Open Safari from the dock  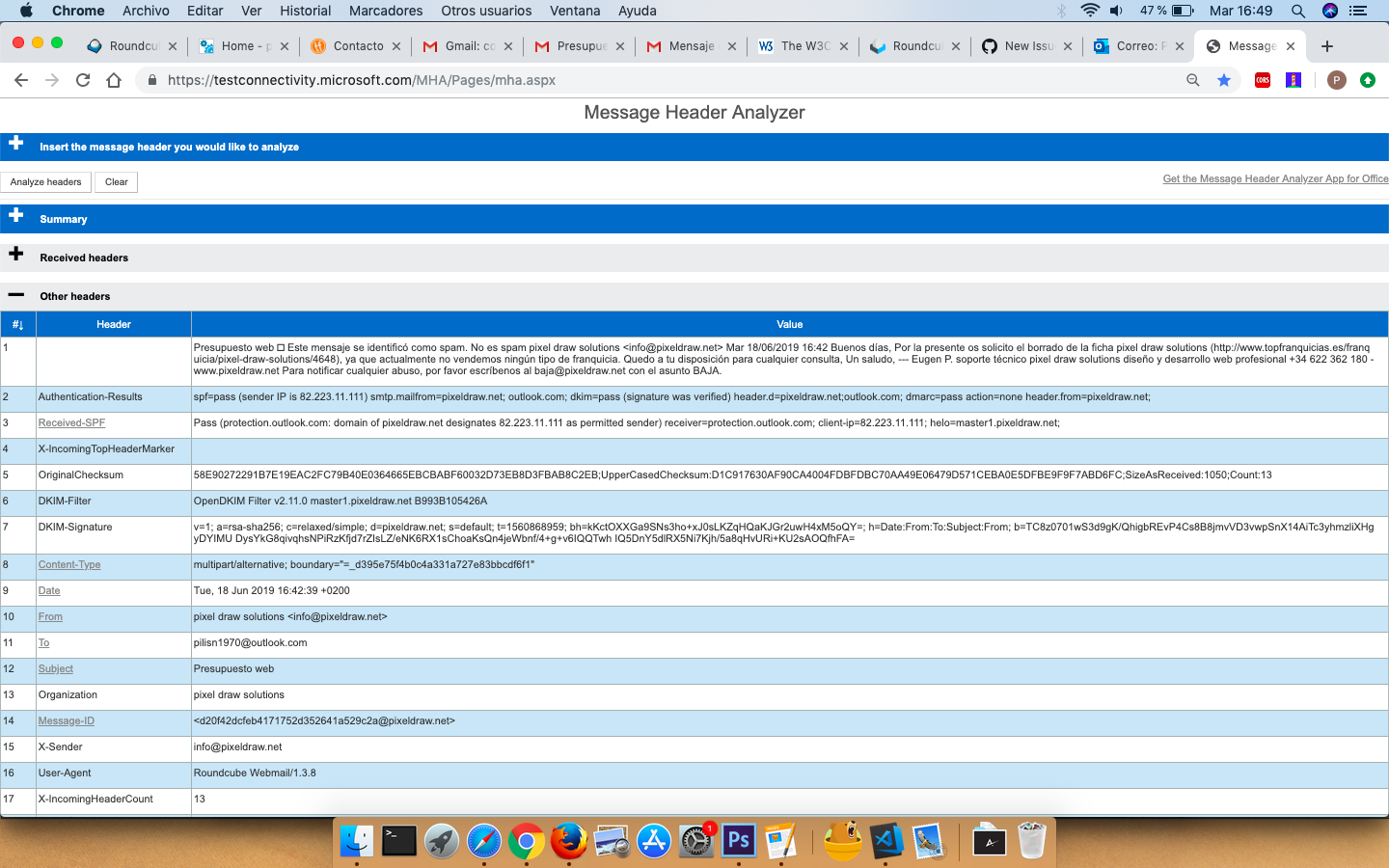pyautogui.click(x=484, y=841)
